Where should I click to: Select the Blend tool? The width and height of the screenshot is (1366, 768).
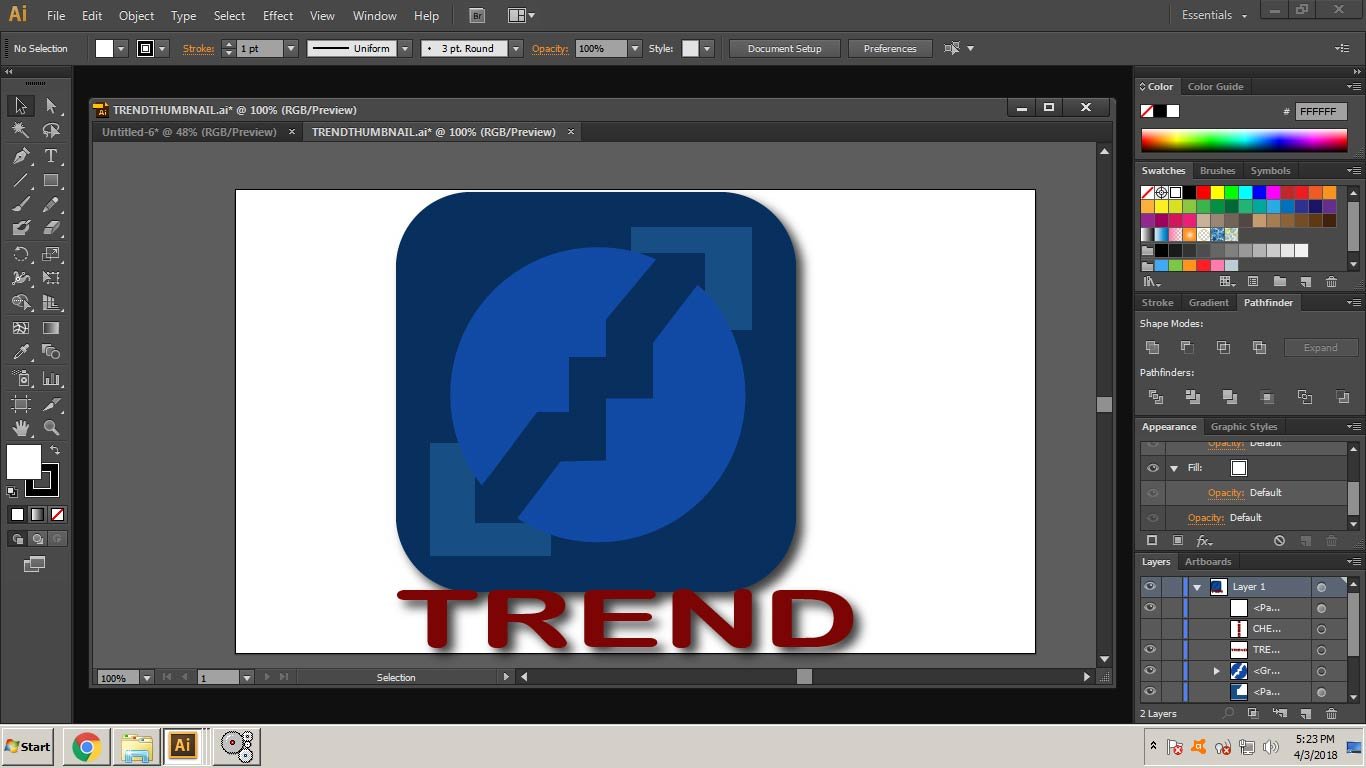click(x=51, y=352)
